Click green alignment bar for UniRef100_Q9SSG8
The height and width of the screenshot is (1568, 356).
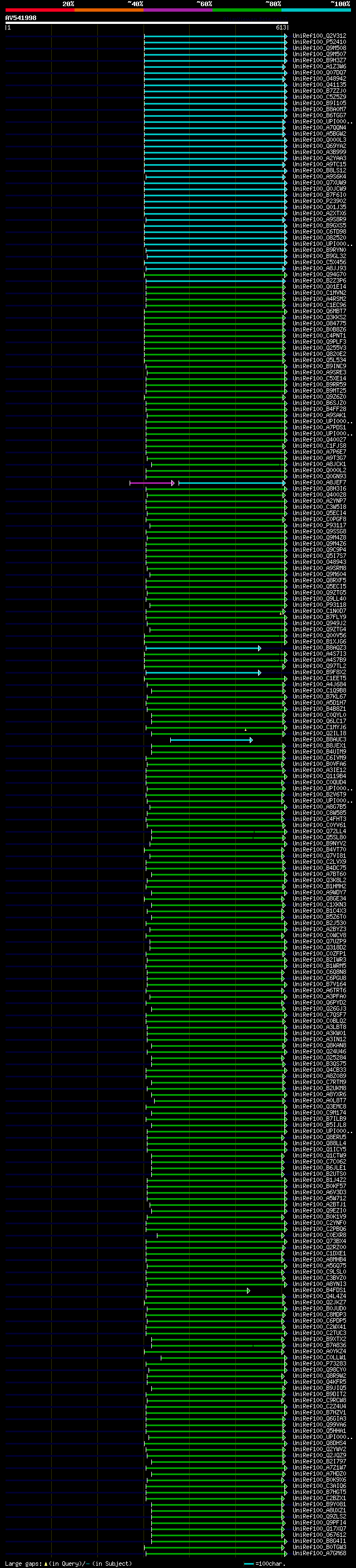(216, 531)
